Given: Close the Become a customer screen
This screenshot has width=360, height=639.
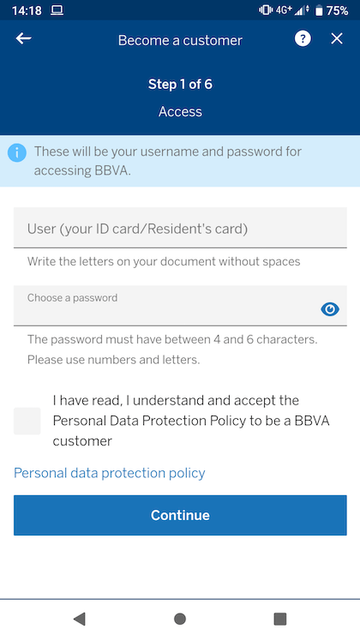Looking at the screenshot, I should pyautogui.click(x=337, y=39).
